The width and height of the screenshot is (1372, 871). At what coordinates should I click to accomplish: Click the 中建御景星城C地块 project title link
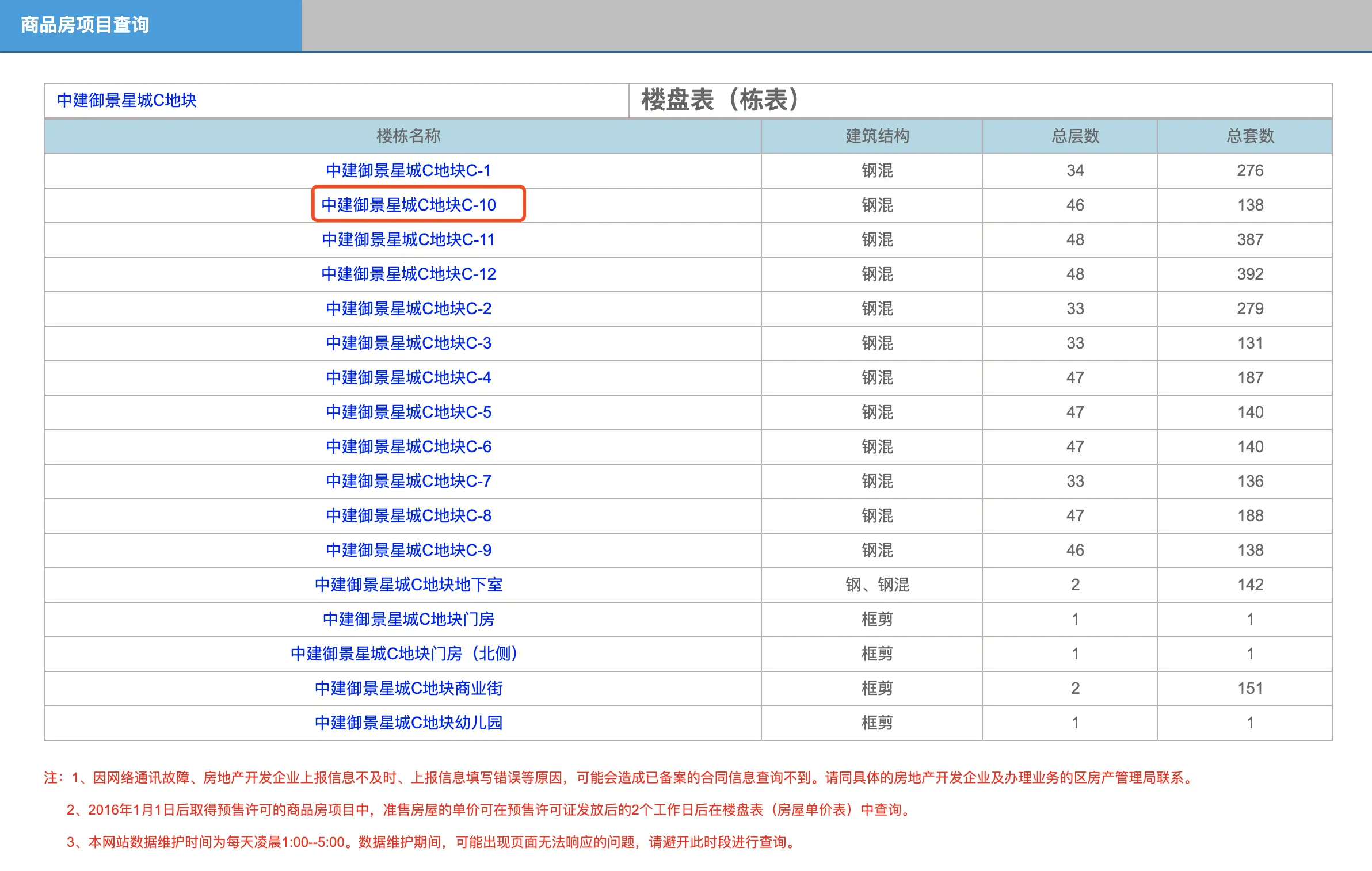click(127, 101)
